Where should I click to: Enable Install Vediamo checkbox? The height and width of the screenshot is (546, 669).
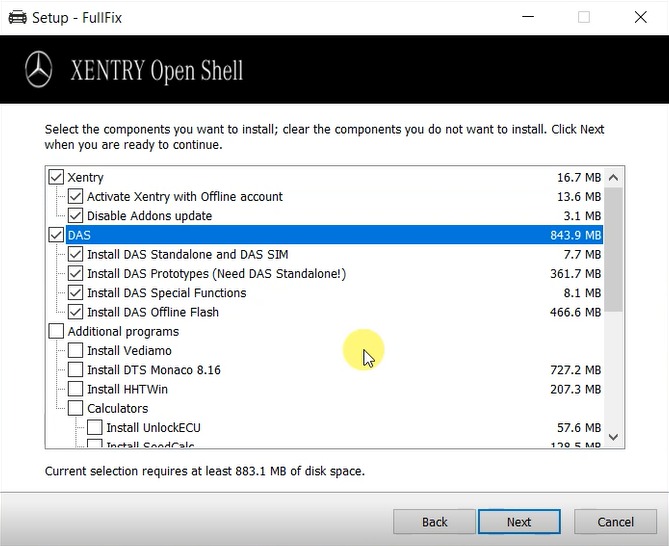pos(76,350)
